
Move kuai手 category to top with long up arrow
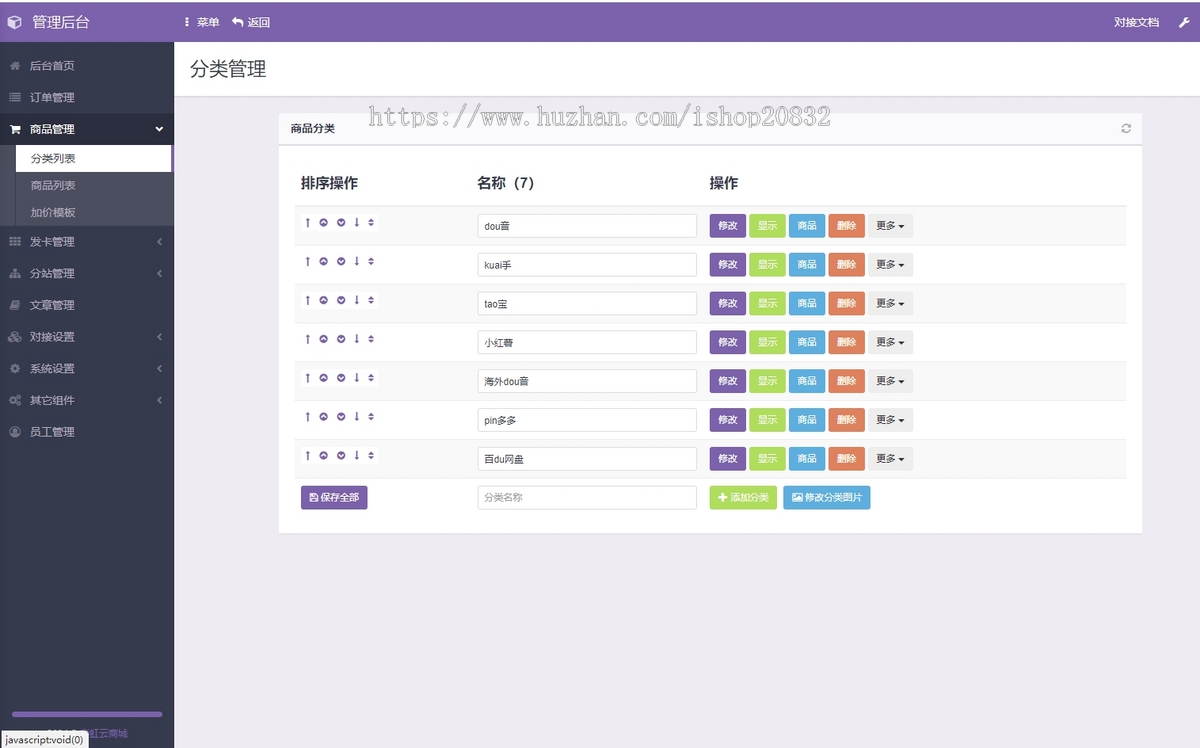click(308, 261)
